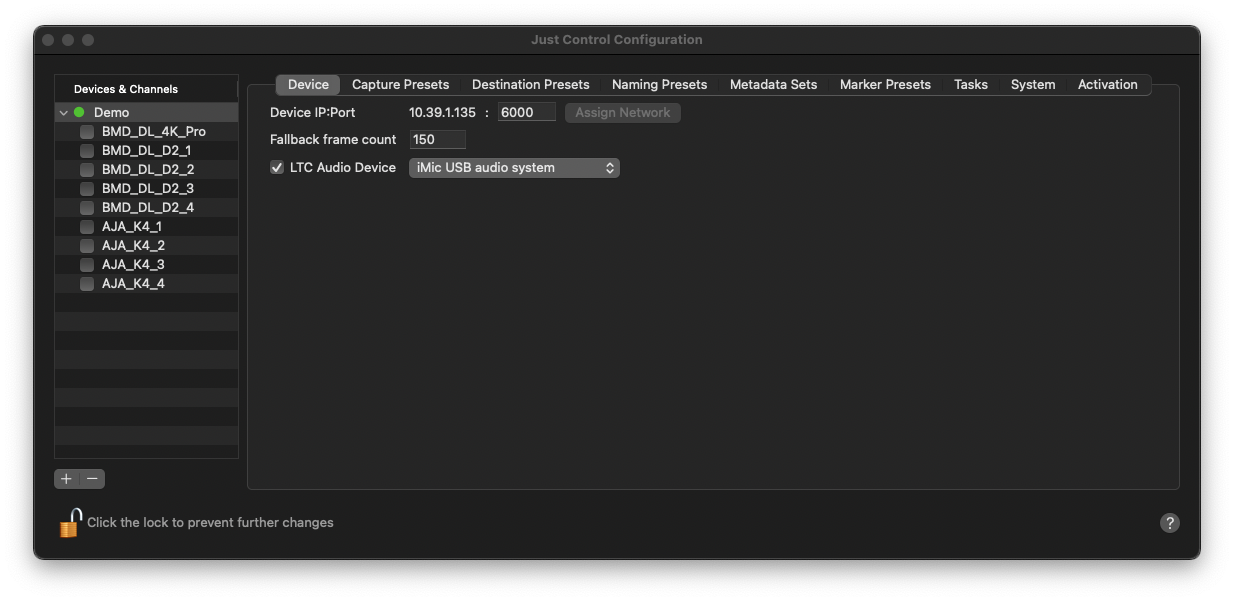Click the port field showing 6000
Screen dimensions: 1234x601
pyautogui.click(x=527, y=113)
